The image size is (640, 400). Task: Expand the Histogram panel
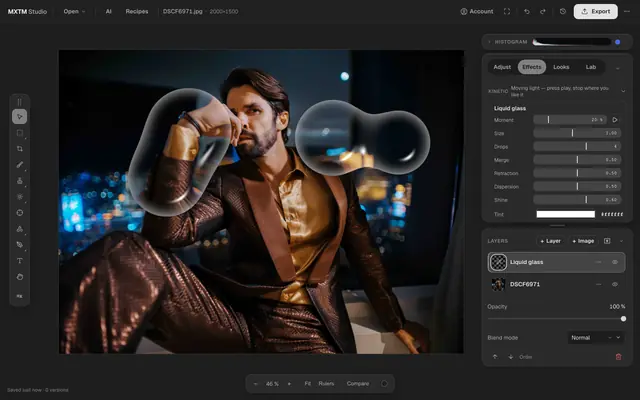point(489,42)
